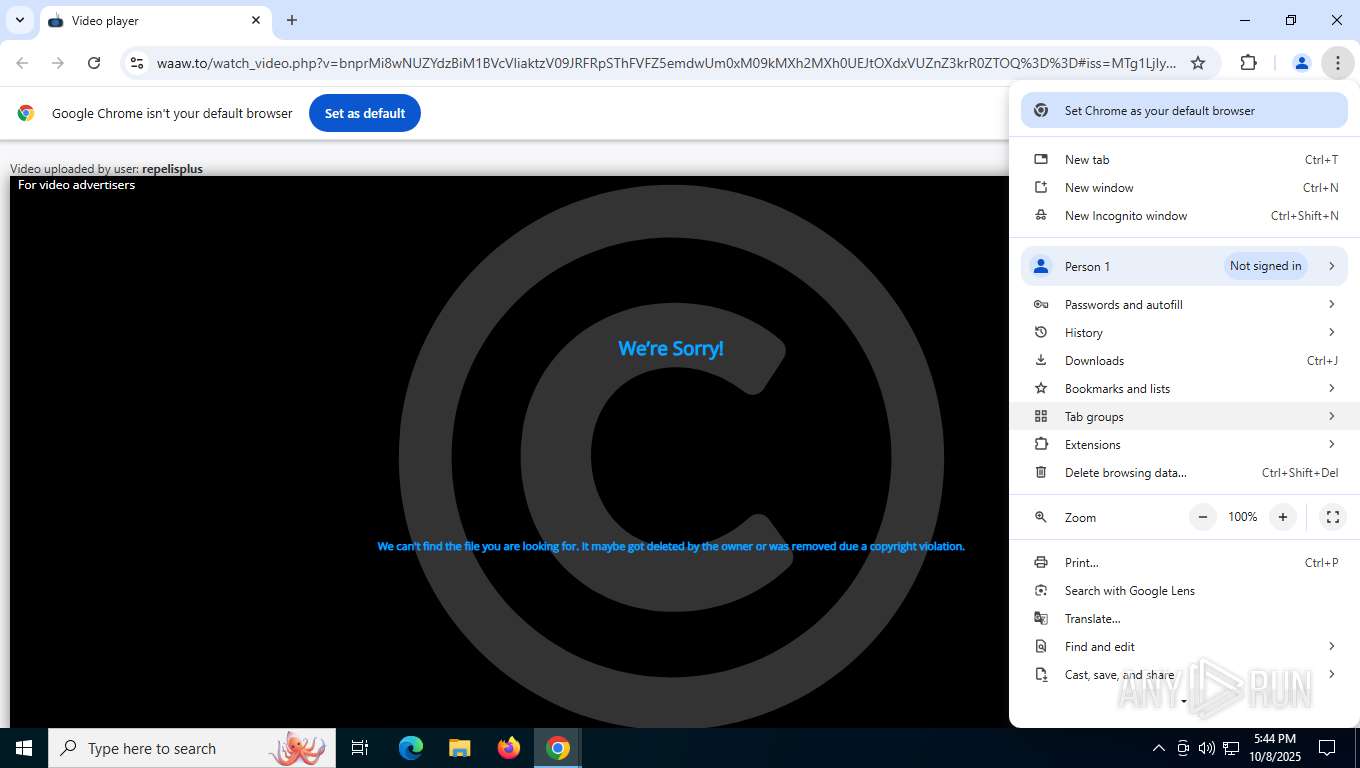Select the Video player tab
Image resolution: width=1360 pixels, height=768 pixels.
point(155,21)
